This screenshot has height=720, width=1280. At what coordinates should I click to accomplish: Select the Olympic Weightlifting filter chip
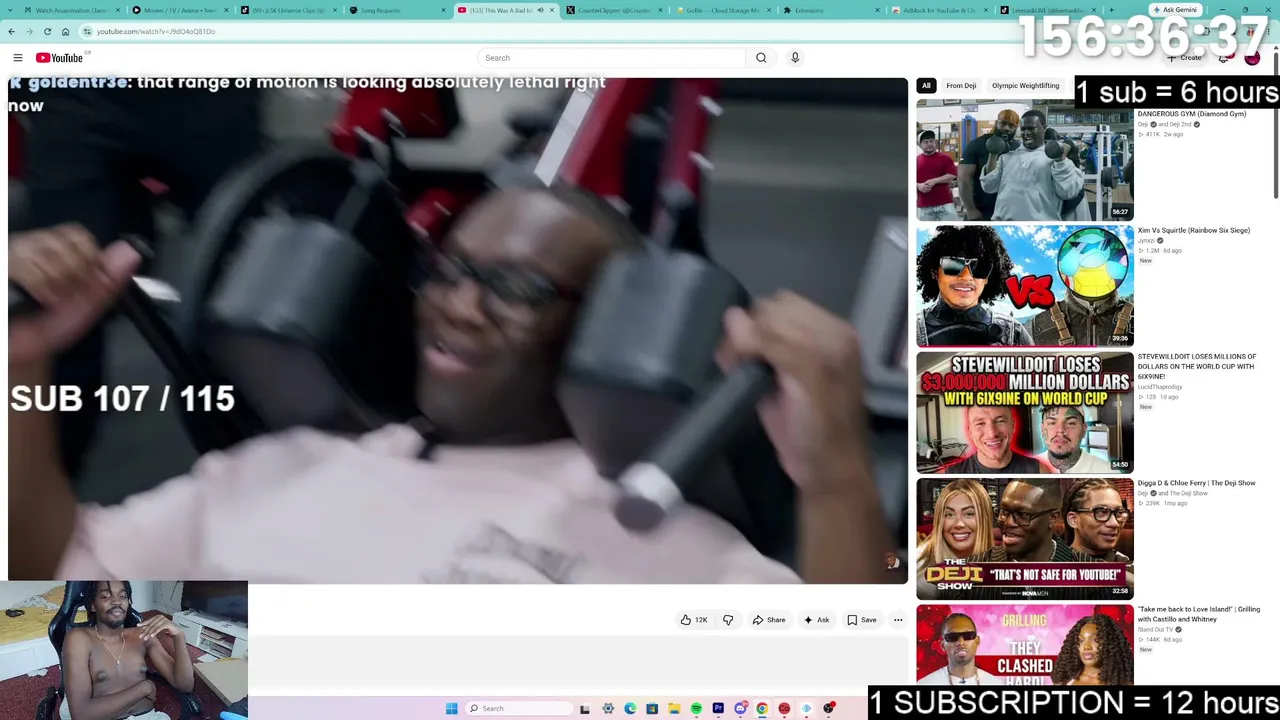[1025, 86]
